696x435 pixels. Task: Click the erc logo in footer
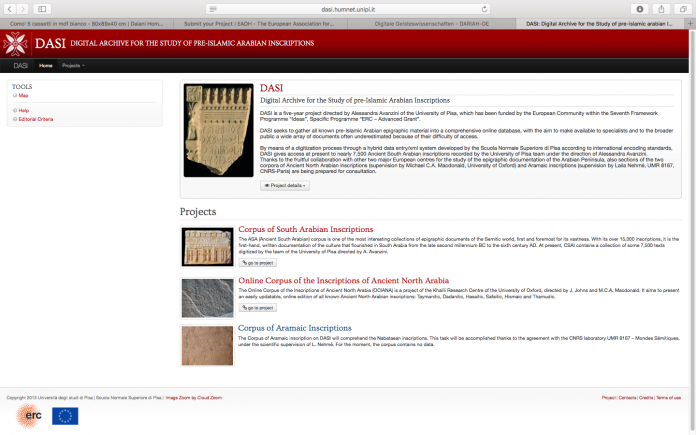(29, 416)
